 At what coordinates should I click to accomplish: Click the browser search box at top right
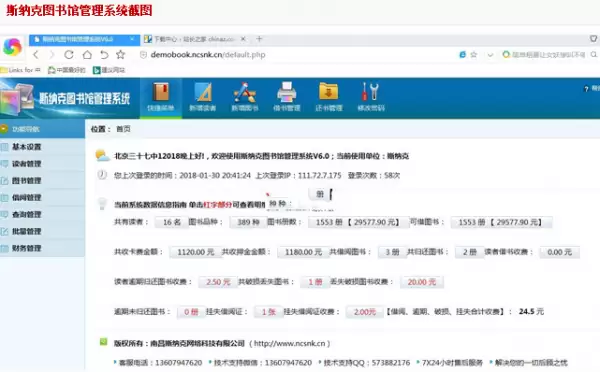(x=549, y=55)
